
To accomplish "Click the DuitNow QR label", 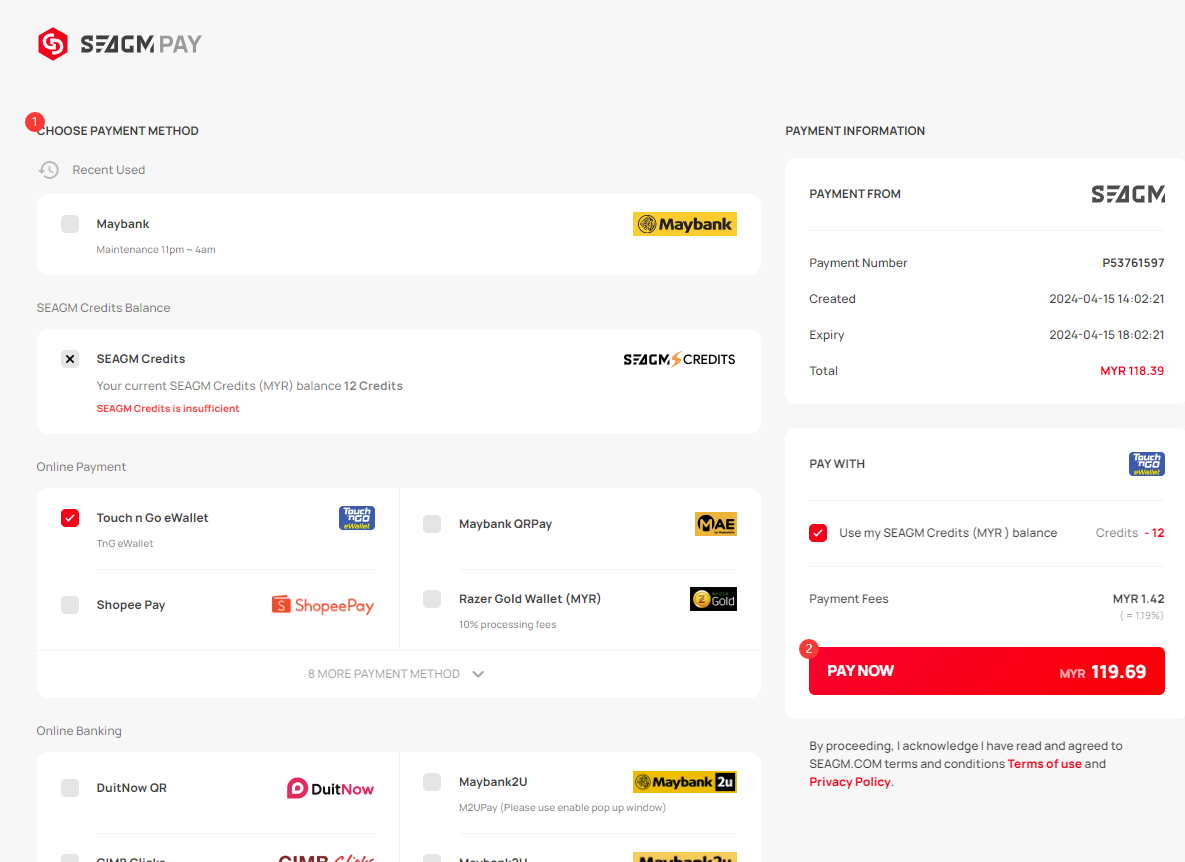I will tap(131, 788).
